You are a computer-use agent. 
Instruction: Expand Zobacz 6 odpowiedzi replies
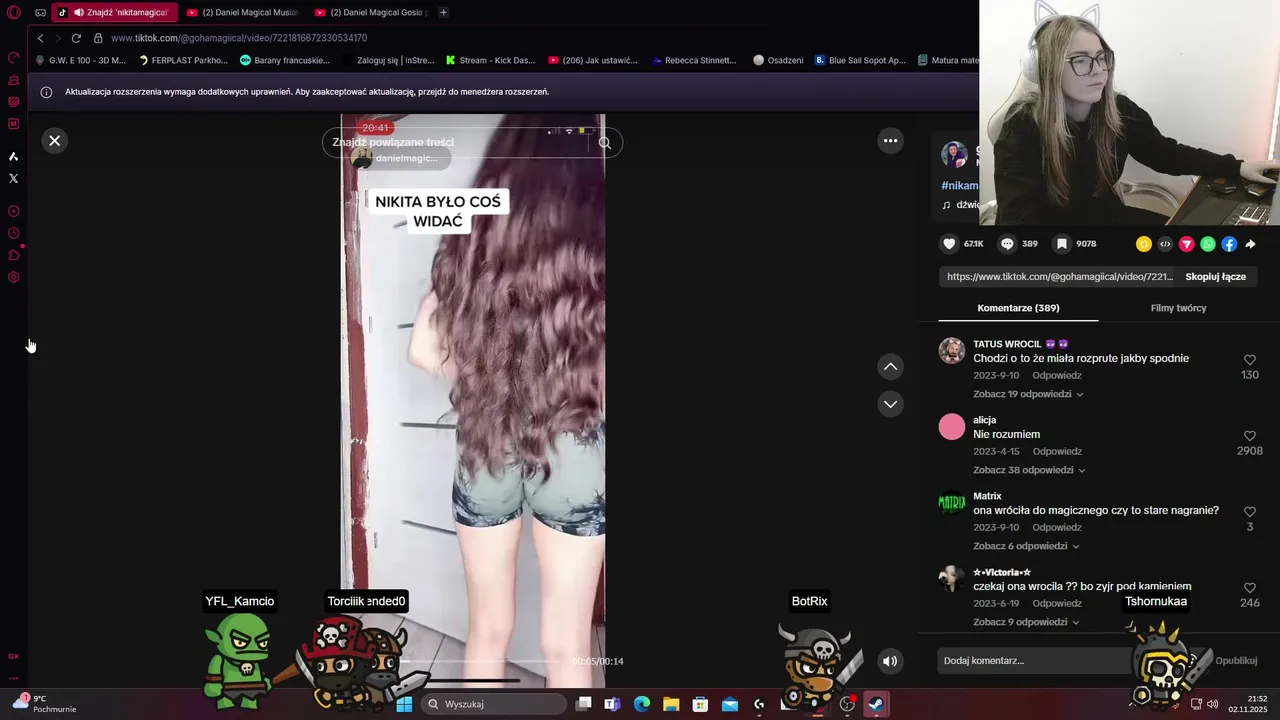(1026, 546)
